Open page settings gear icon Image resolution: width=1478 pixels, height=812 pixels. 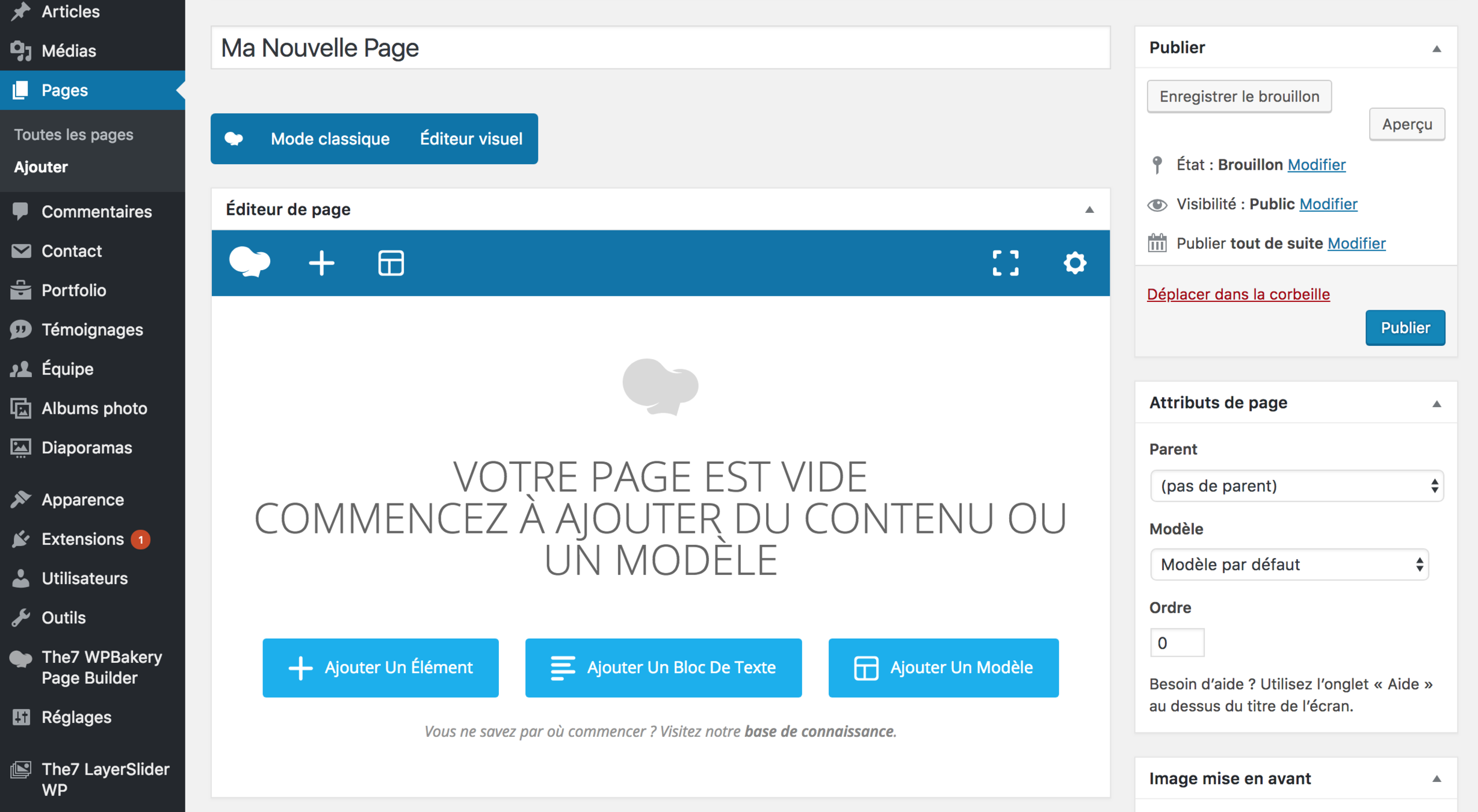(x=1074, y=263)
